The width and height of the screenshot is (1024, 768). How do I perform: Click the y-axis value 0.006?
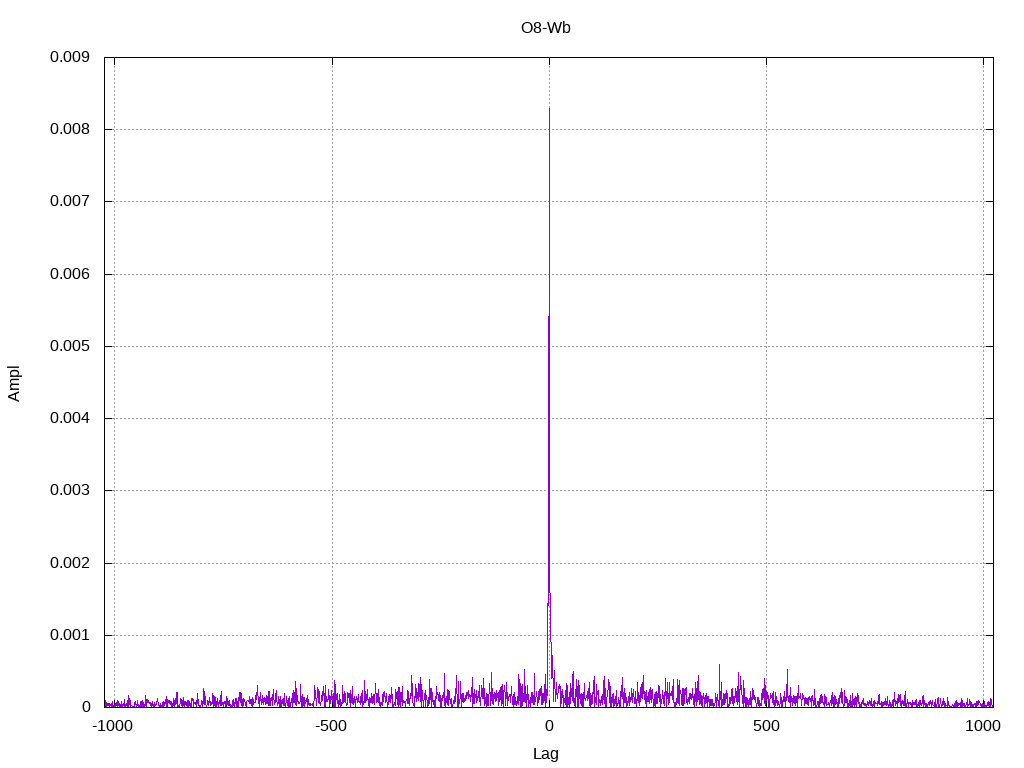coord(70,274)
